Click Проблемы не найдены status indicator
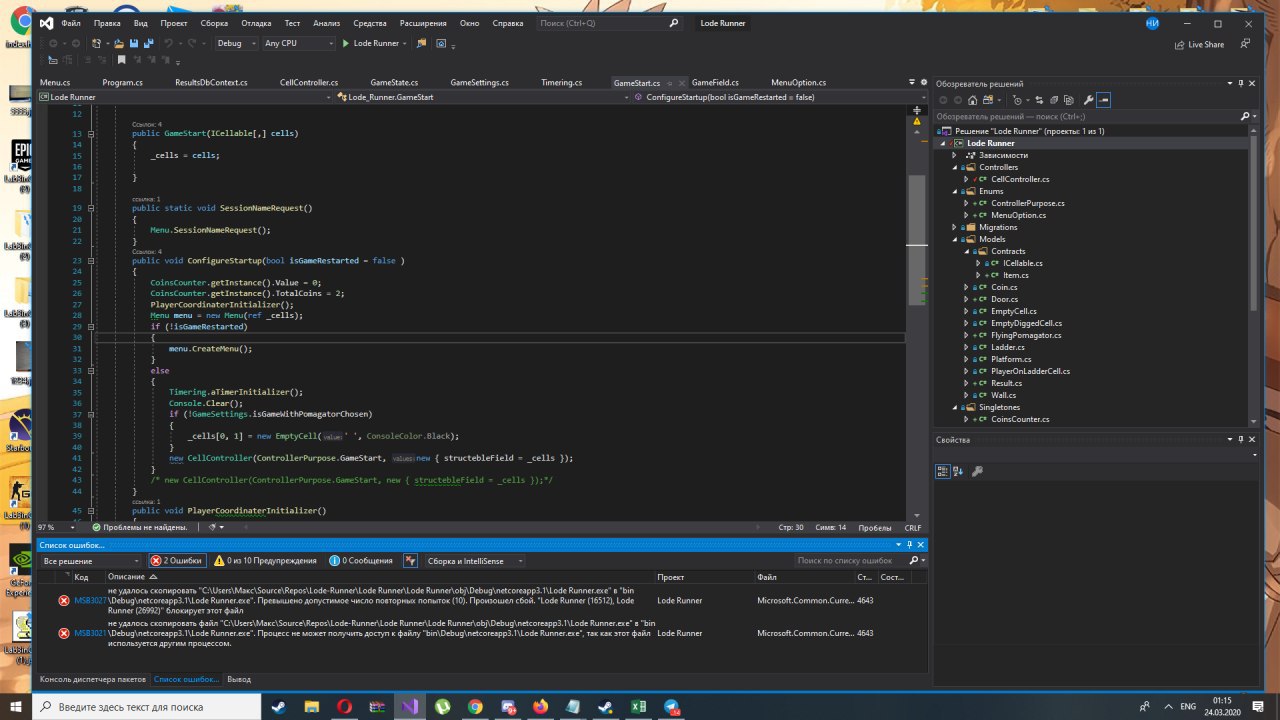 pyautogui.click(x=139, y=526)
